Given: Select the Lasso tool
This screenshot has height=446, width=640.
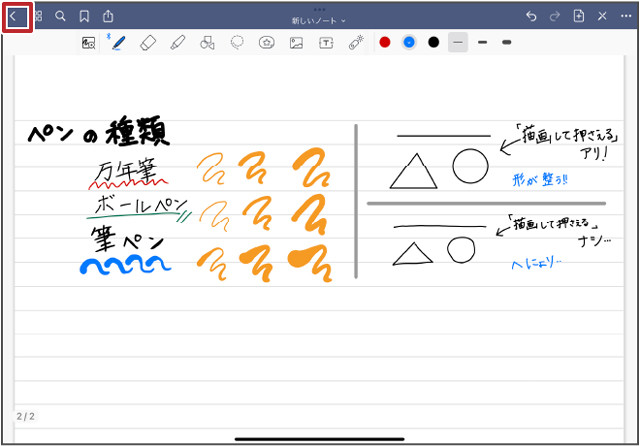Looking at the screenshot, I should [237, 43].
